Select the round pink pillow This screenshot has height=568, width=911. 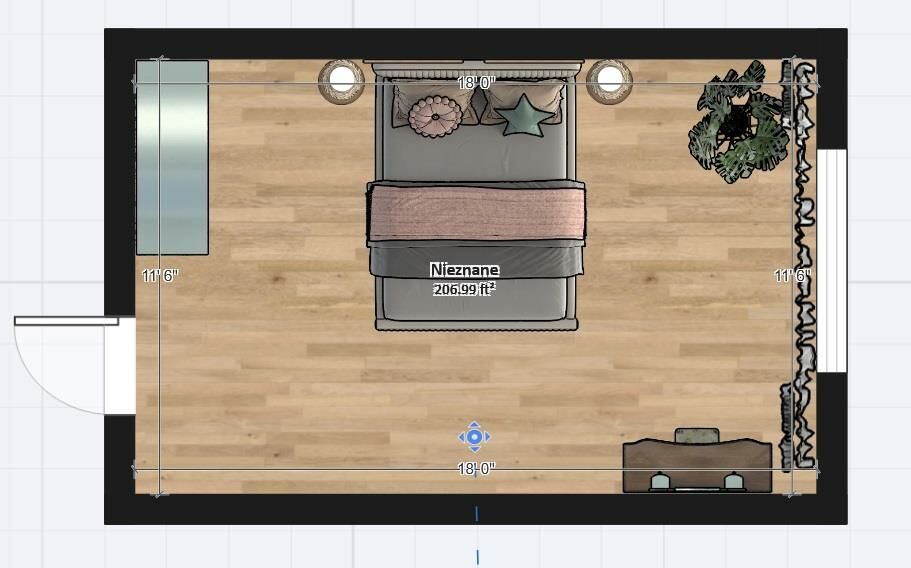click(x=435, y=117)
